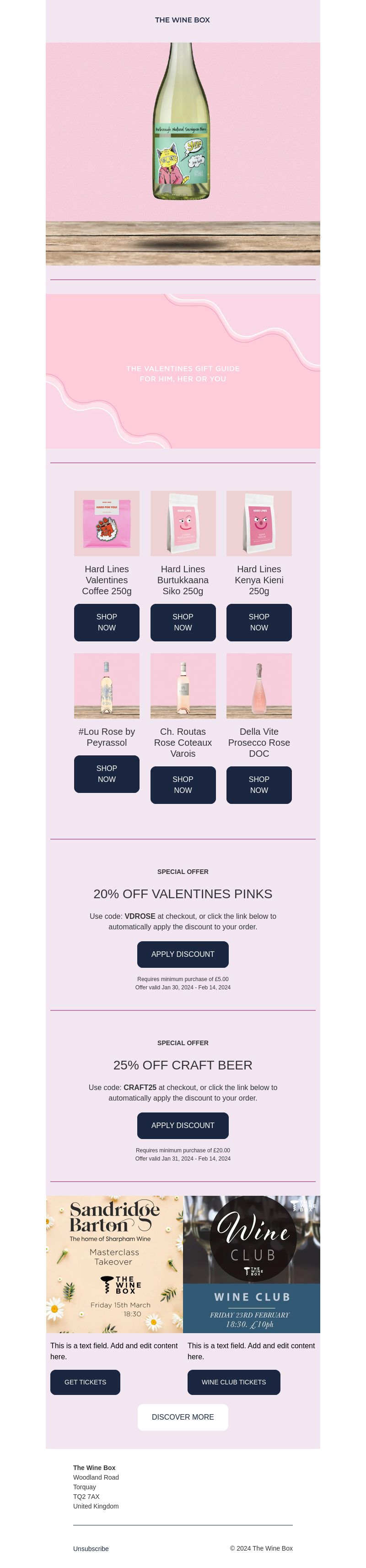Shop now for Ch. Routas Rose Coteaux Varois
The height and width of the screenshot is (1568, 366).
point(183,785)
